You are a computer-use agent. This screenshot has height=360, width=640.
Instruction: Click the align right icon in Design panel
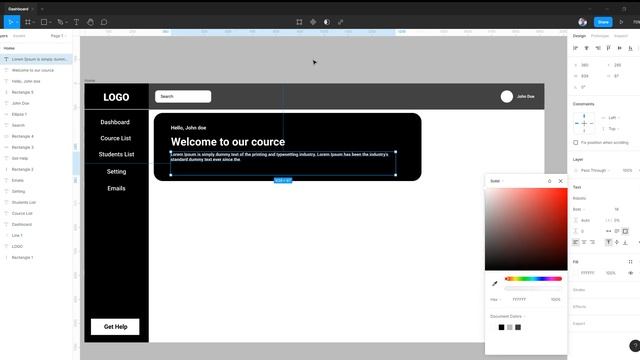pyautogui.click(x=598, y=48)
